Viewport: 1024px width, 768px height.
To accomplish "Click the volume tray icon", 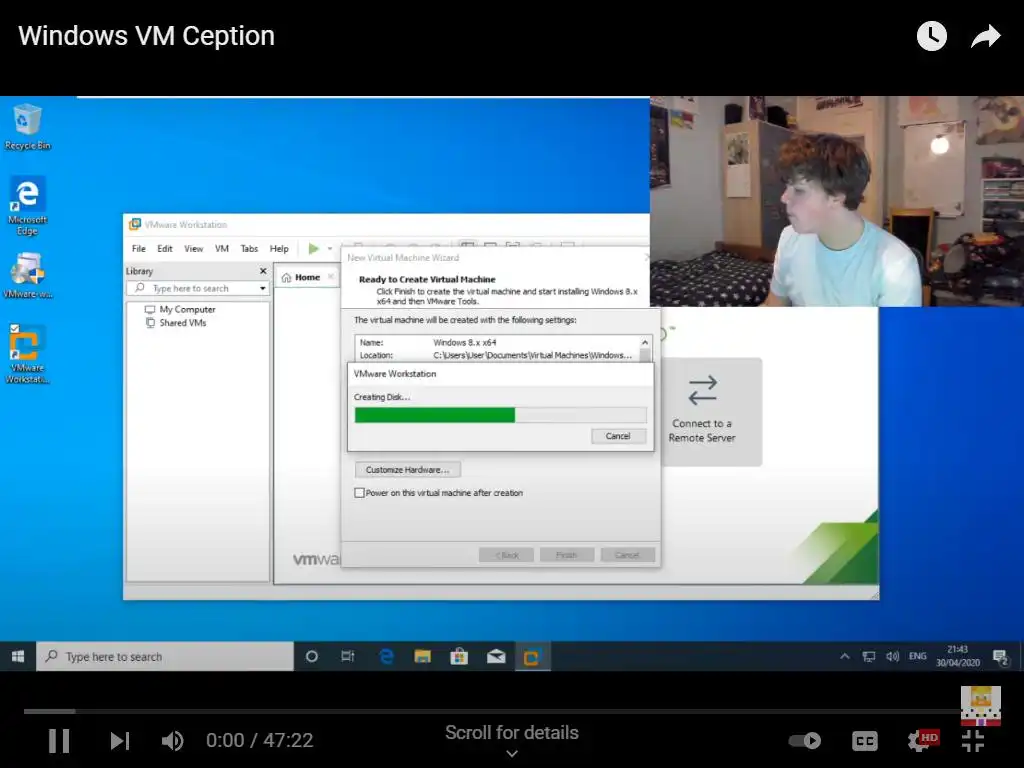I will [x=892, y=656].
